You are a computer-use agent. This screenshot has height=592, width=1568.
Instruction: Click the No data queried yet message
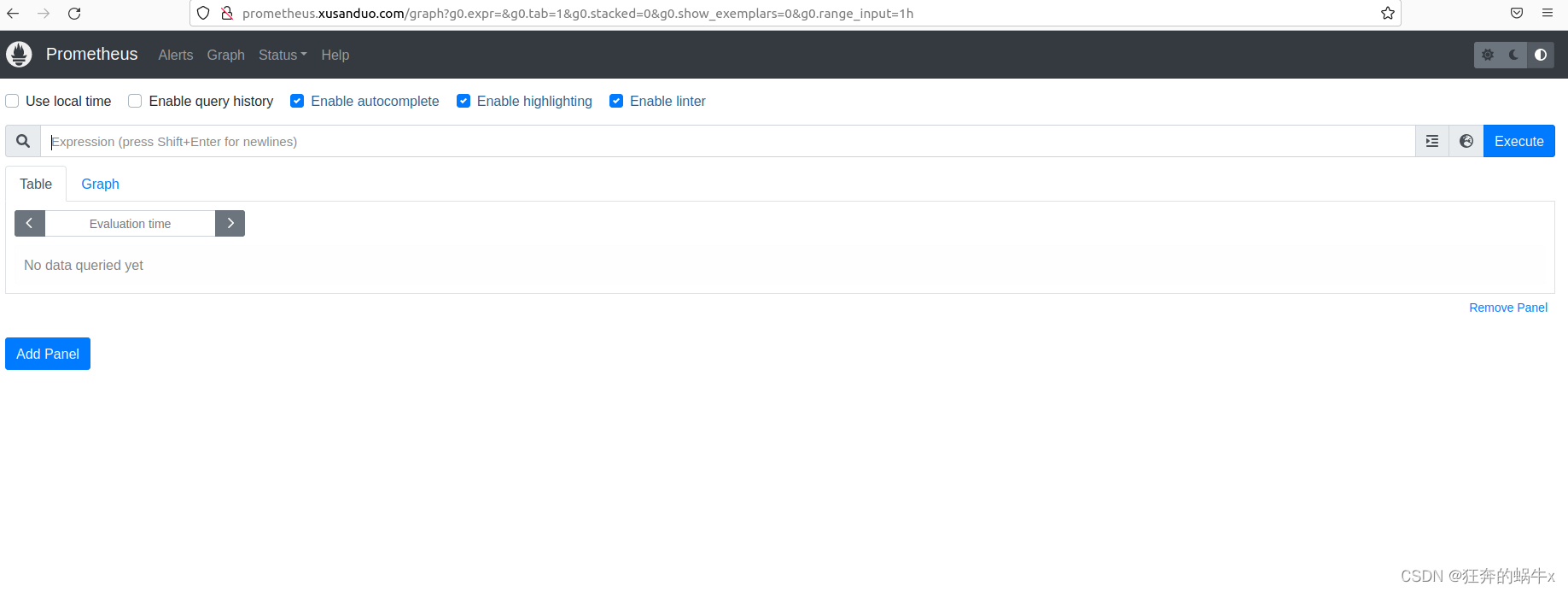(84, 265)
